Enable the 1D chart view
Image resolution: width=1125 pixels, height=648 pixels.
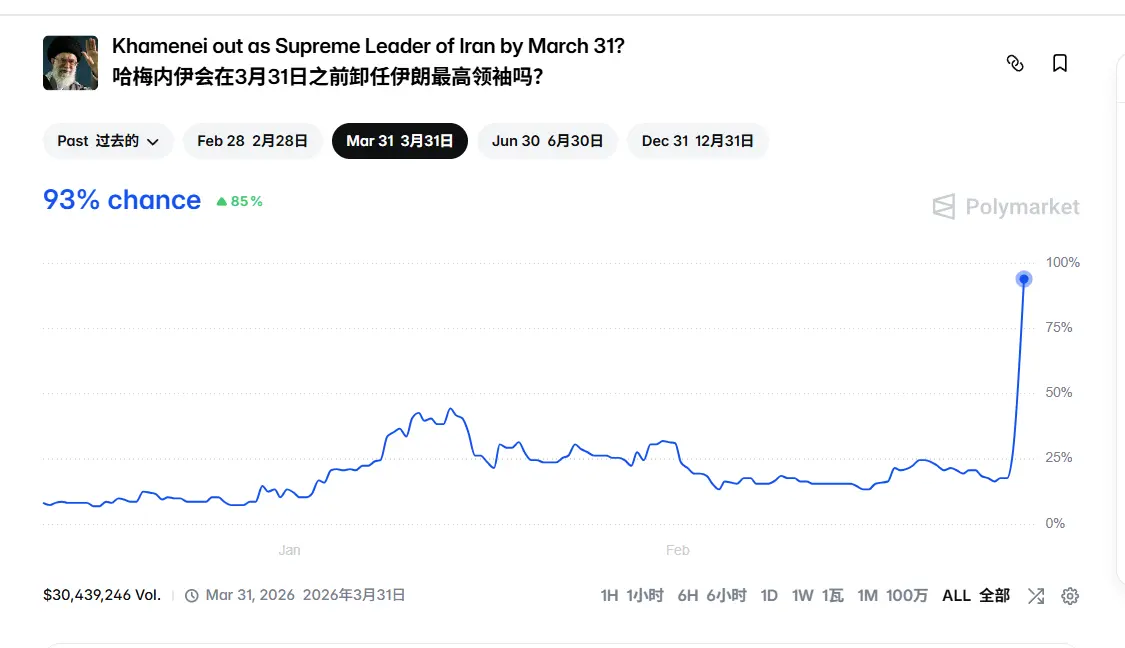coord(769,595)
